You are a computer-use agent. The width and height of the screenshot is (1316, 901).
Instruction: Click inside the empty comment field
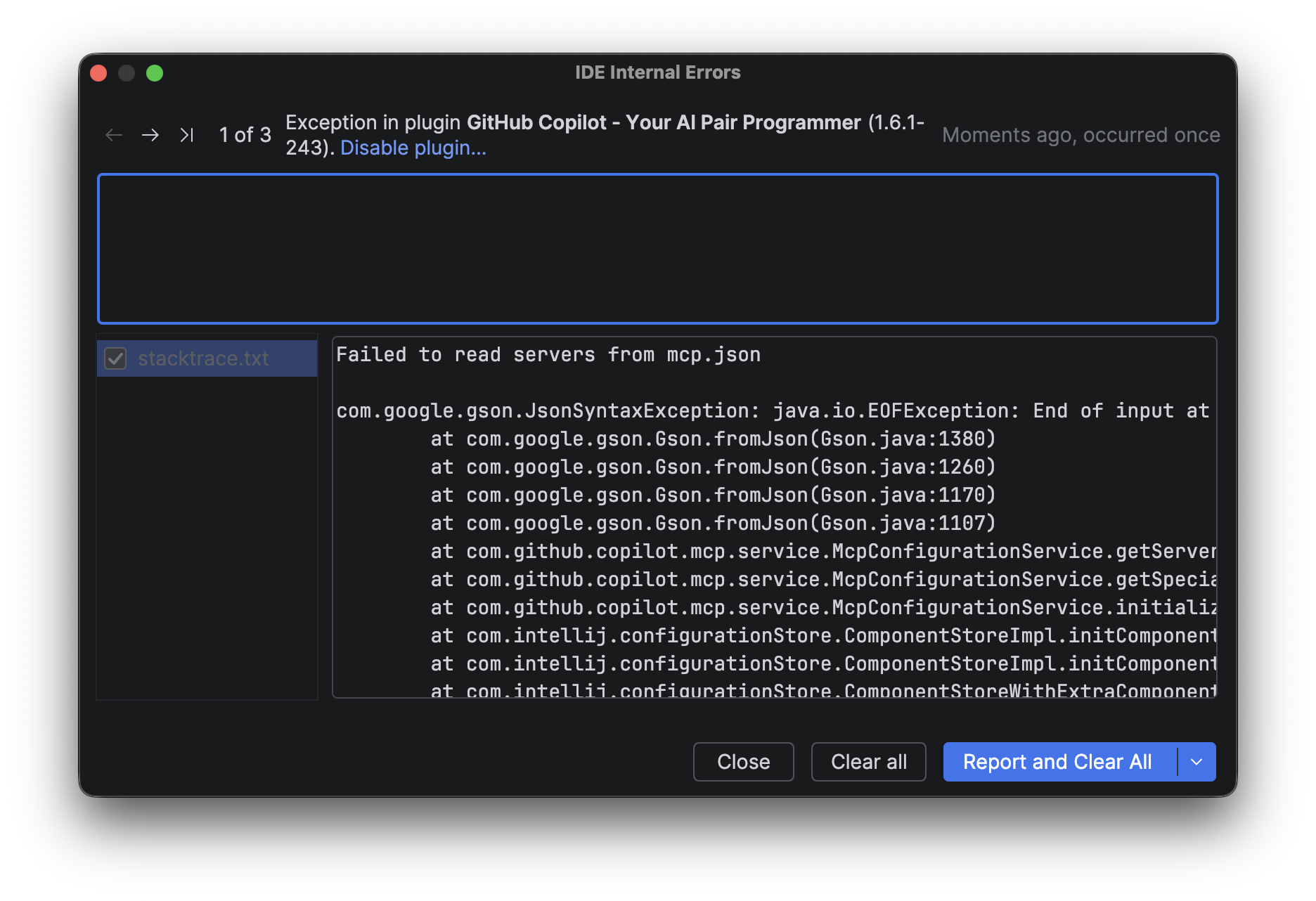[x=657, y=249]
